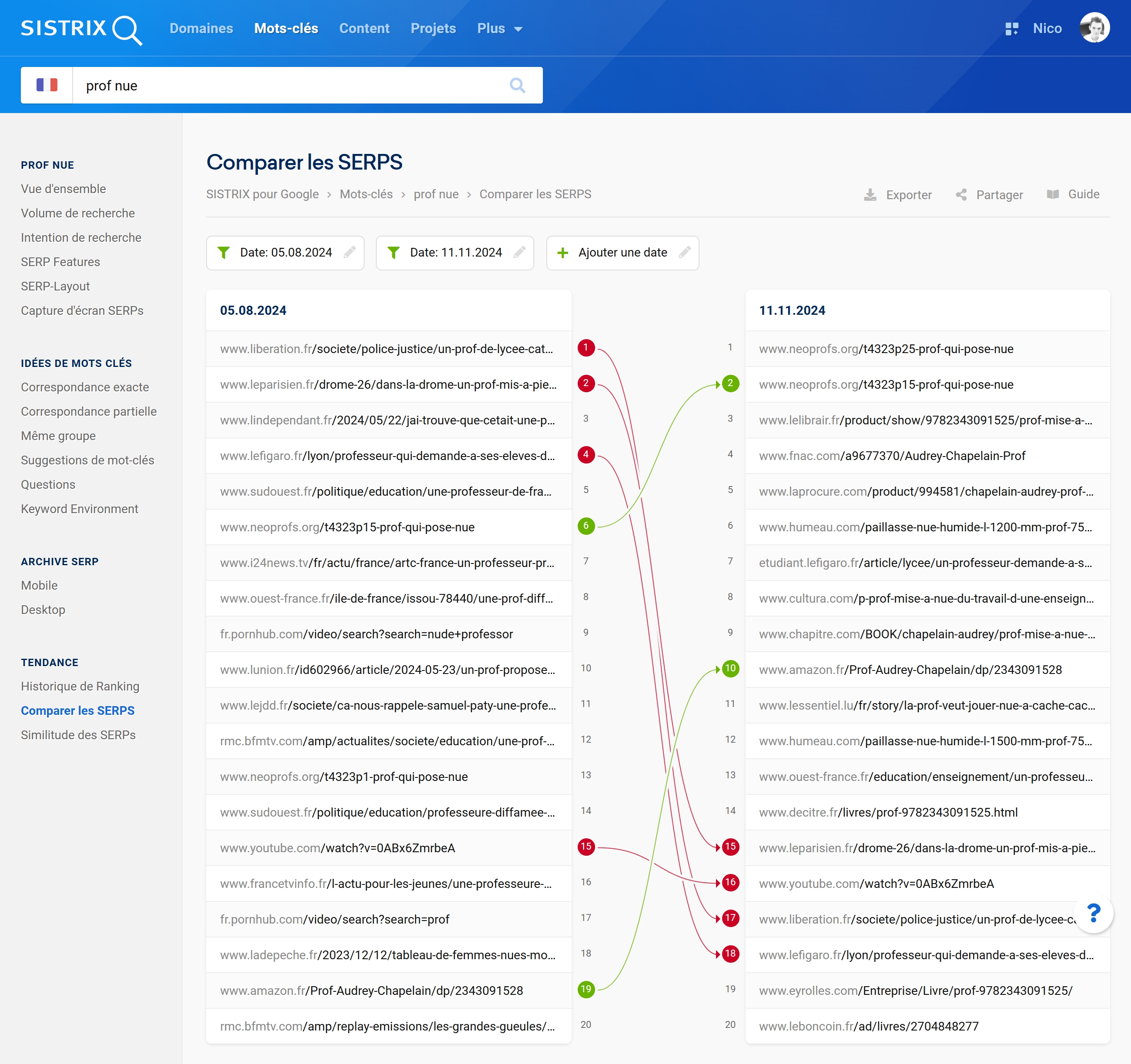Image resolution: width=1131 pixels, height=1064 pixels.
Task: Click the Partager share button
Action: [x=989, y=194]
